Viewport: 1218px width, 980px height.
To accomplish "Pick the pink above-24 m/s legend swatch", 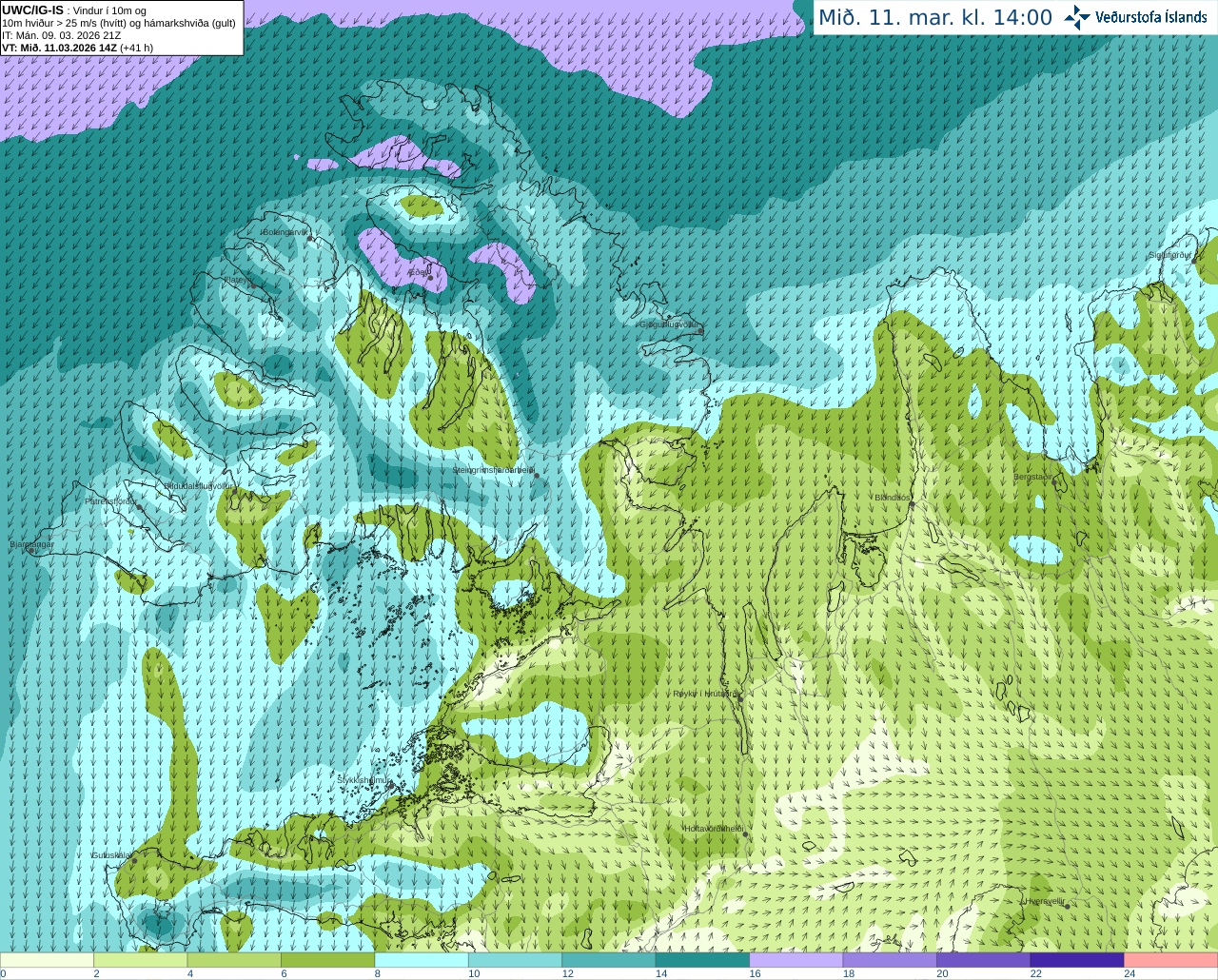I will pos(1171,960).
